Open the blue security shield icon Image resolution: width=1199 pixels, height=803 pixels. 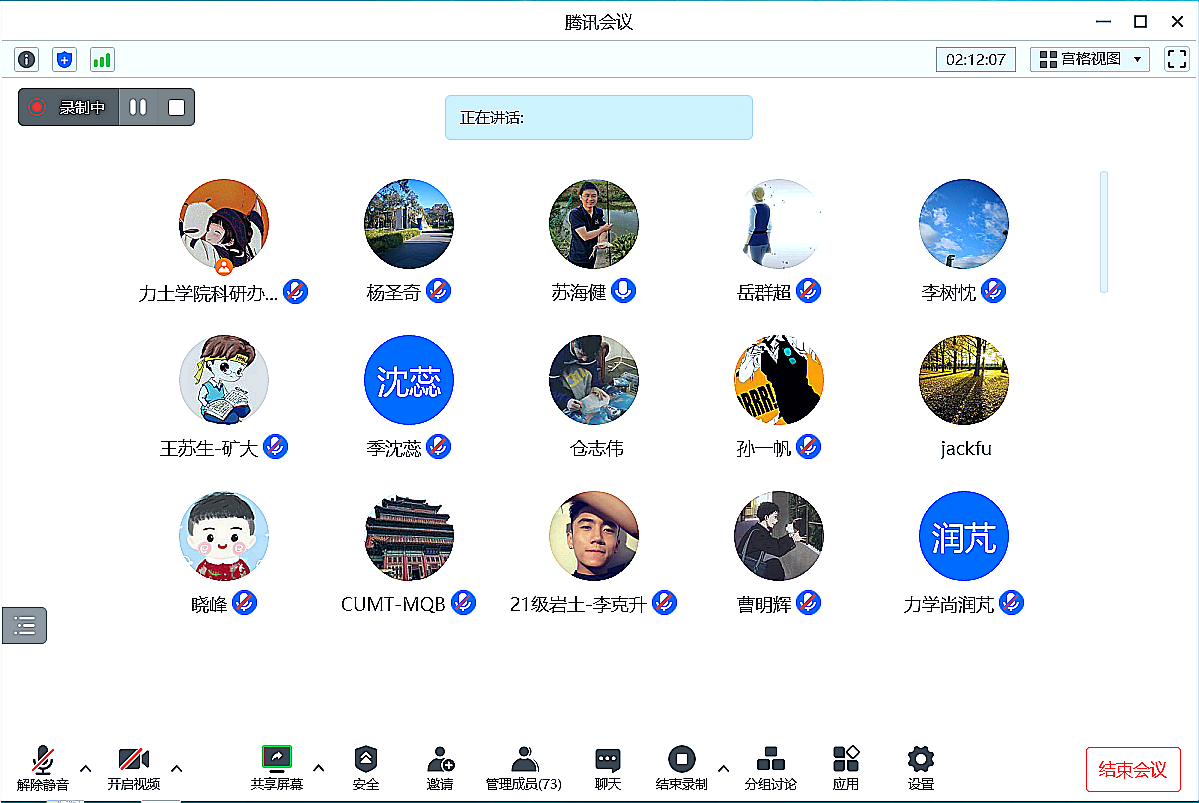tap(65, 60)
